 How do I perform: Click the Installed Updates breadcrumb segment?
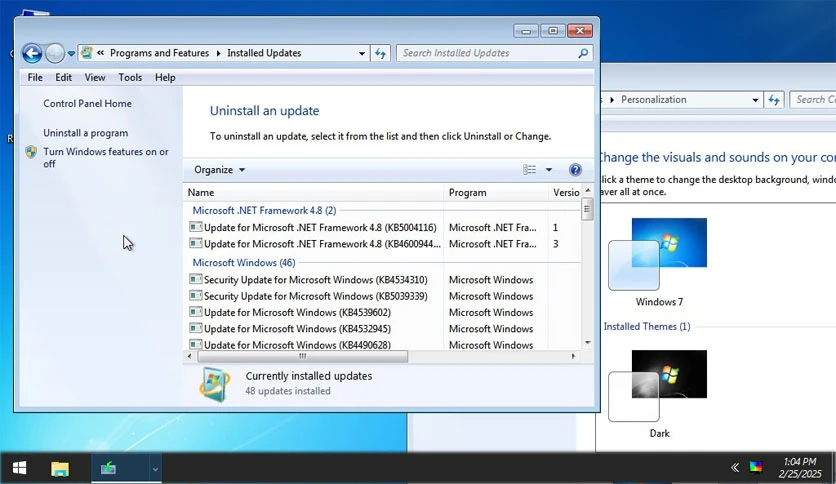pos(264,53)
